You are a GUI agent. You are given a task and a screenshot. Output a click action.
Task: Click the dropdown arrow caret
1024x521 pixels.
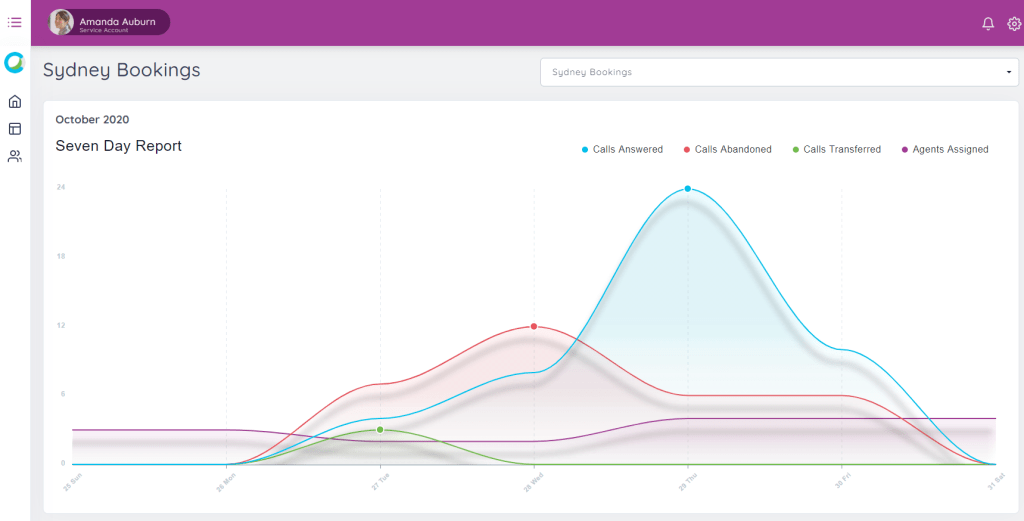tap(1008, 72)
